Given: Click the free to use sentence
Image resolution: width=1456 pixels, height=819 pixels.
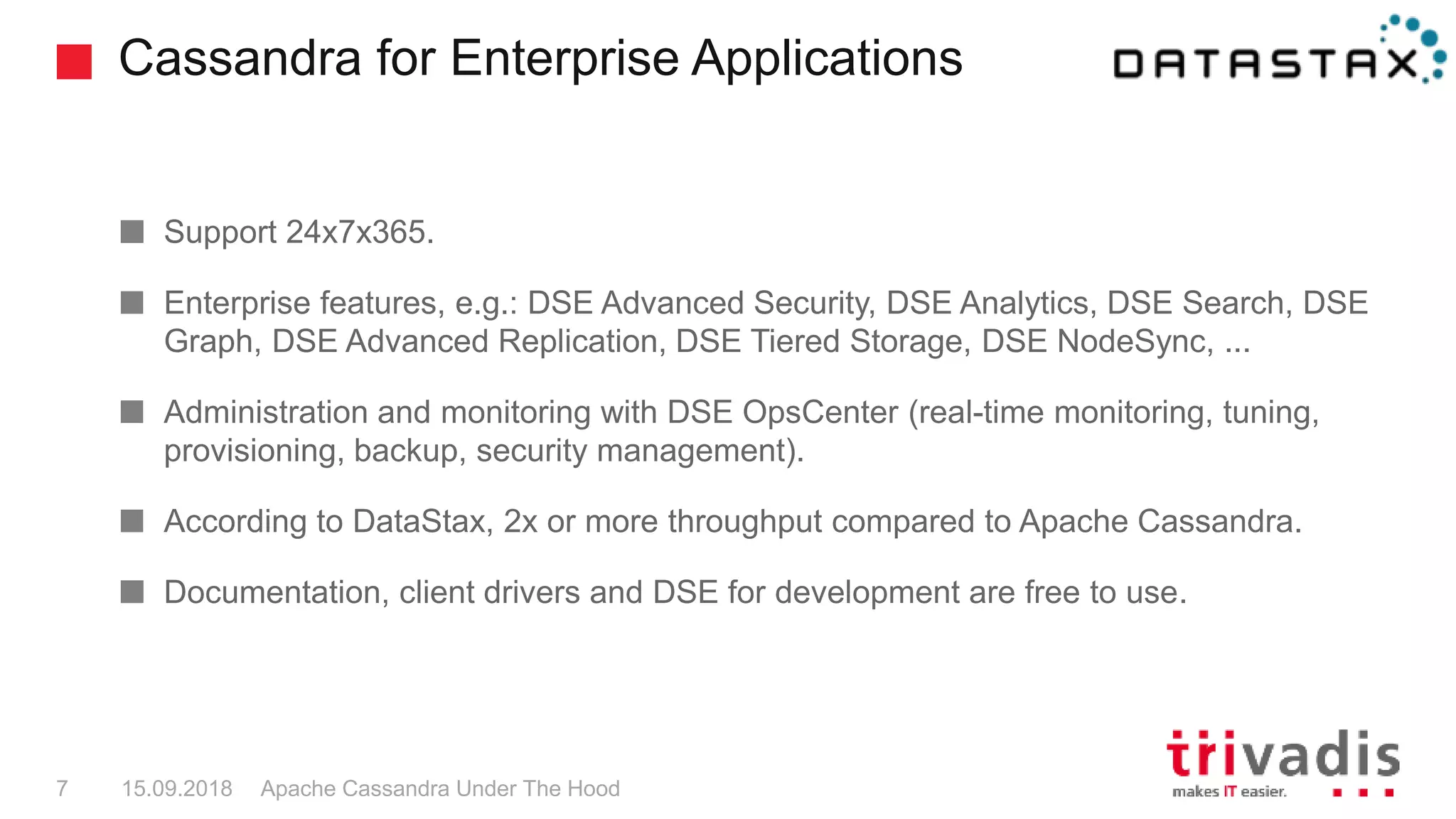Looking at the screenshot, I should pos(675,593).
